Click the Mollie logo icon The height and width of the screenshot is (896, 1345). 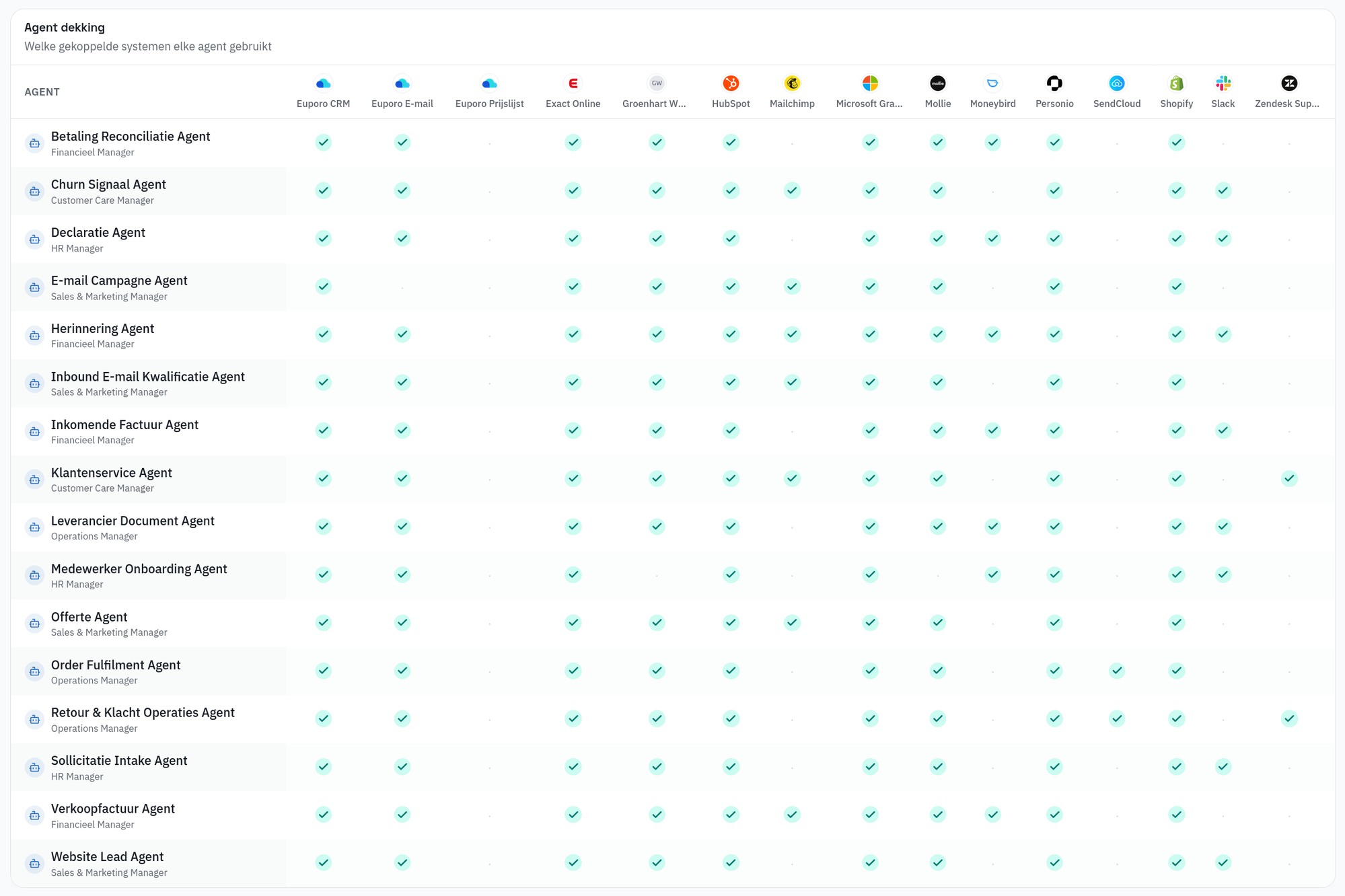937,83
